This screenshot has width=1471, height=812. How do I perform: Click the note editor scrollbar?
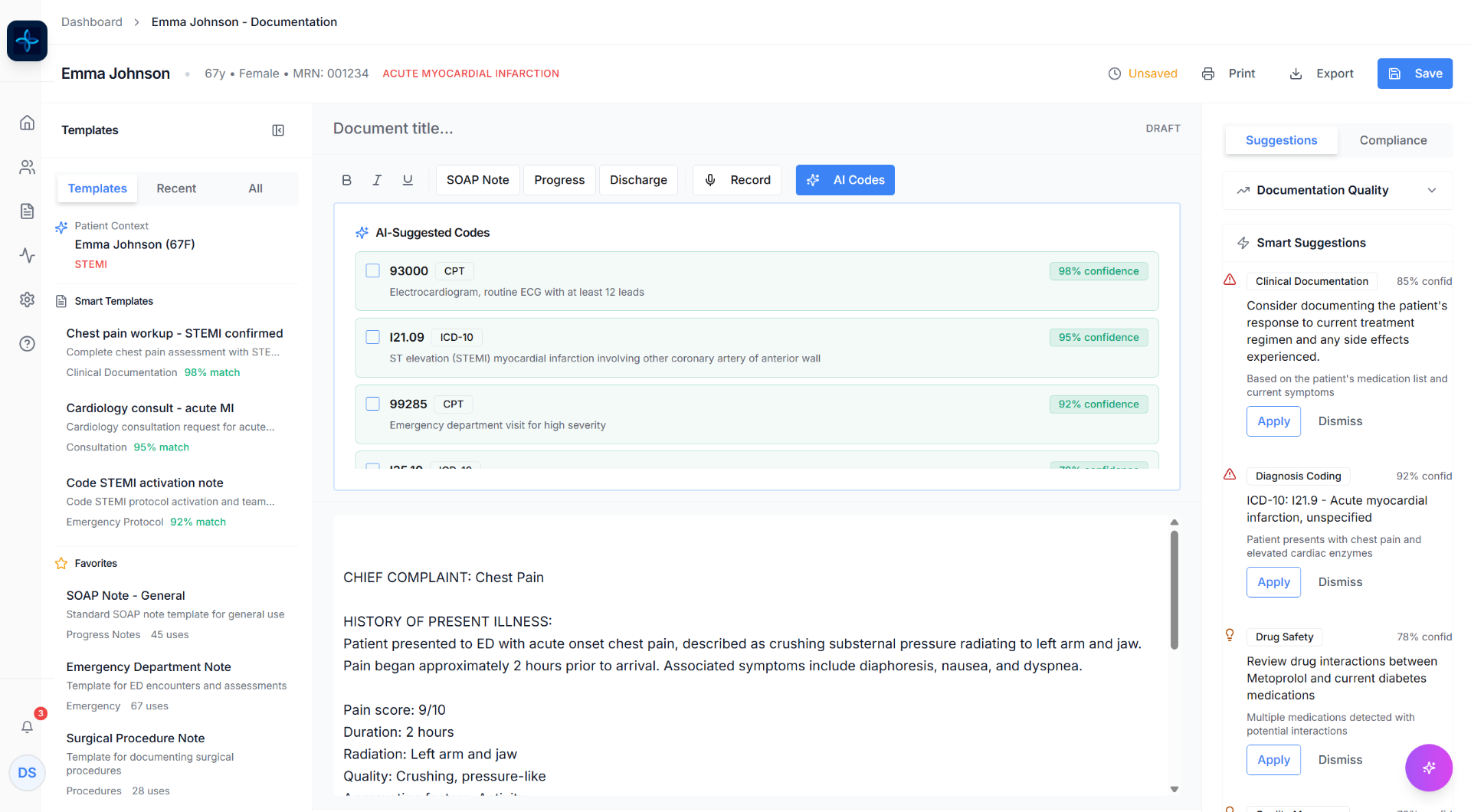[x=1174, y=590]
